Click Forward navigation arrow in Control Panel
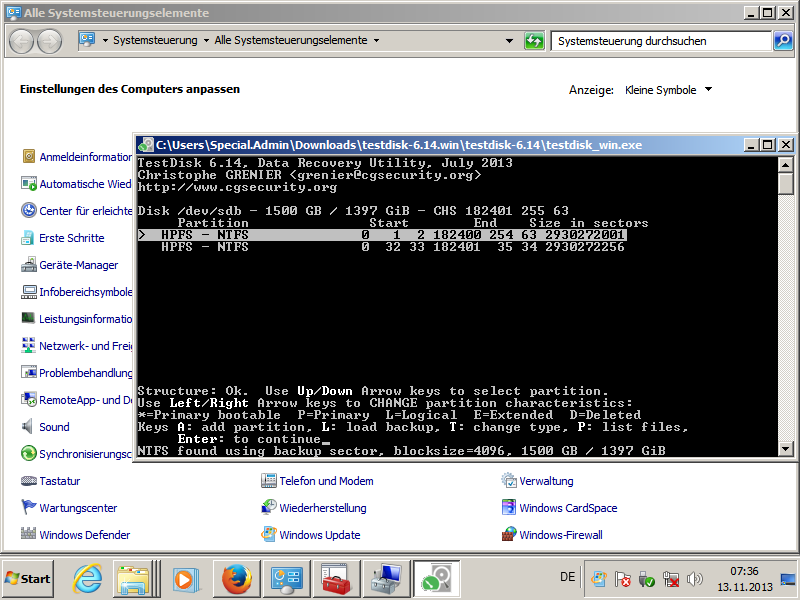Image resolution: width=800 pixels, height=600 pixels. tap(49, 41)
